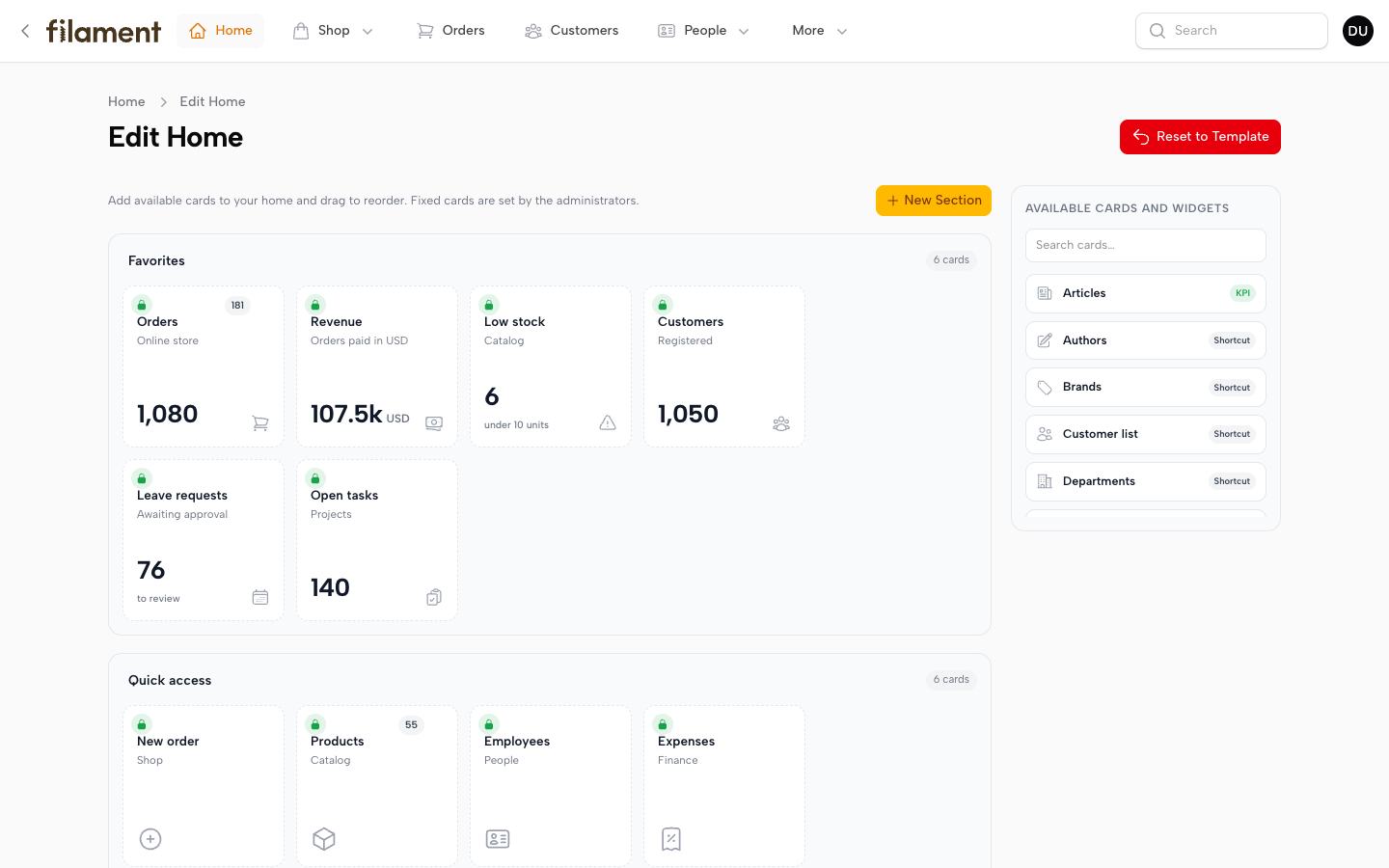Go to the Orders navigation item
Viewport: 1389px width, 868px height.
[x=450, y=31]
